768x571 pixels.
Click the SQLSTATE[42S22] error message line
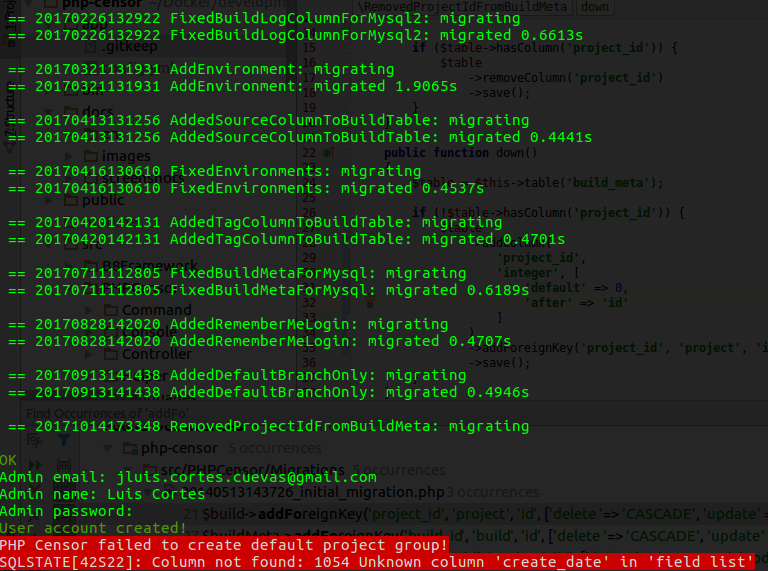(376, 562)
